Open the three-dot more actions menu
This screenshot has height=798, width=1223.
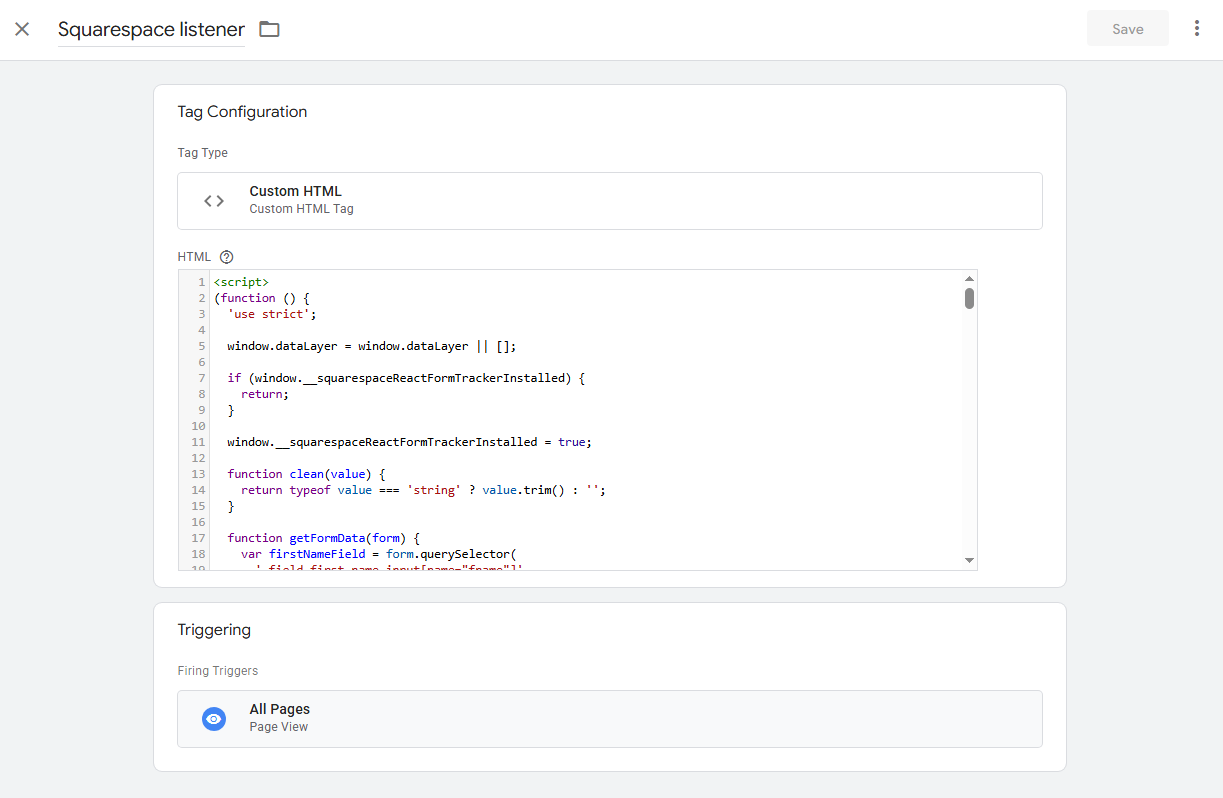click(1196, 29)
